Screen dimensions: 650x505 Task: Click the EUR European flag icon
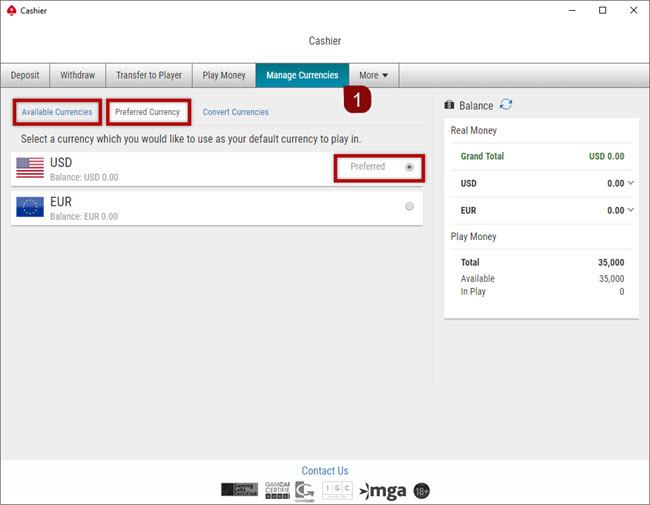30,207
